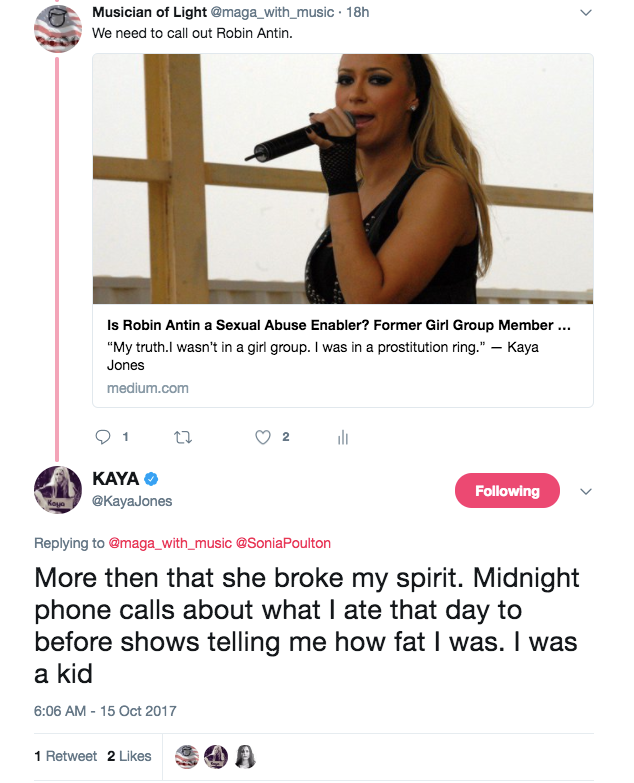Screen dimensions: 634x783
Task: View the 2 Likes list
Action: pyautogui.click(x=129, y=756)
